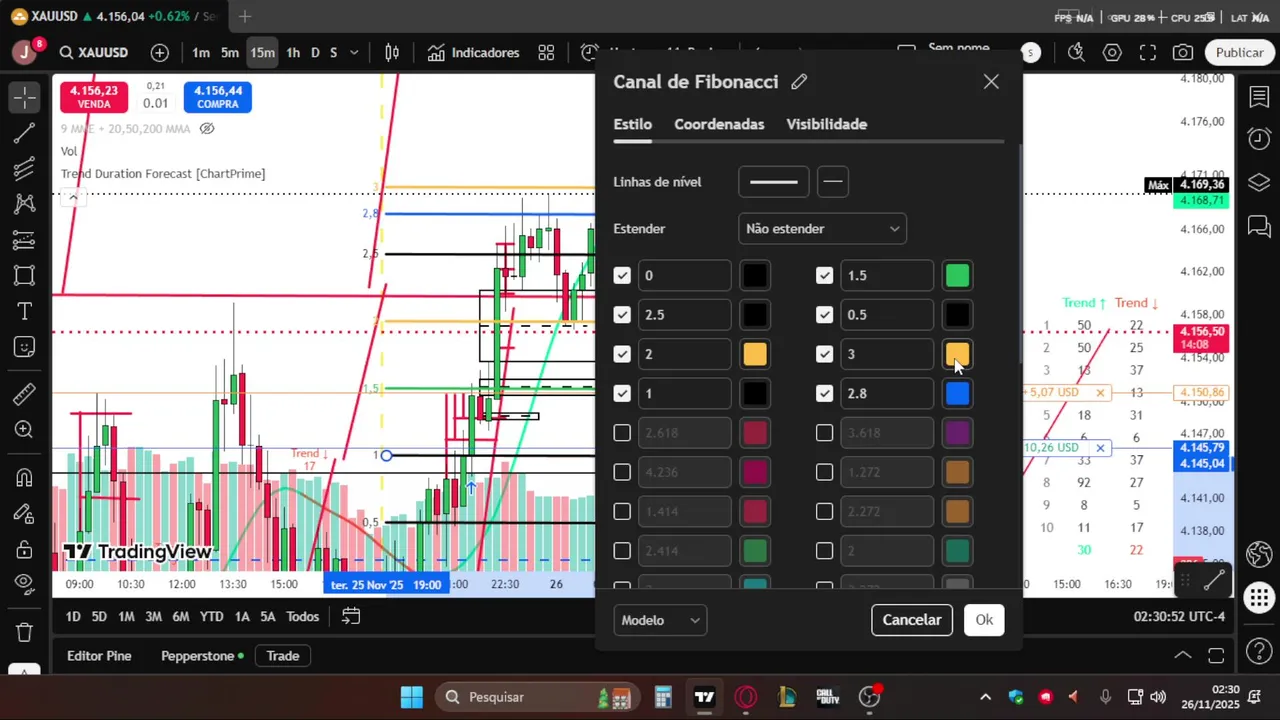
Task: Toggle magnet mode
Action: pyautogui.click(x=24, y=478)
